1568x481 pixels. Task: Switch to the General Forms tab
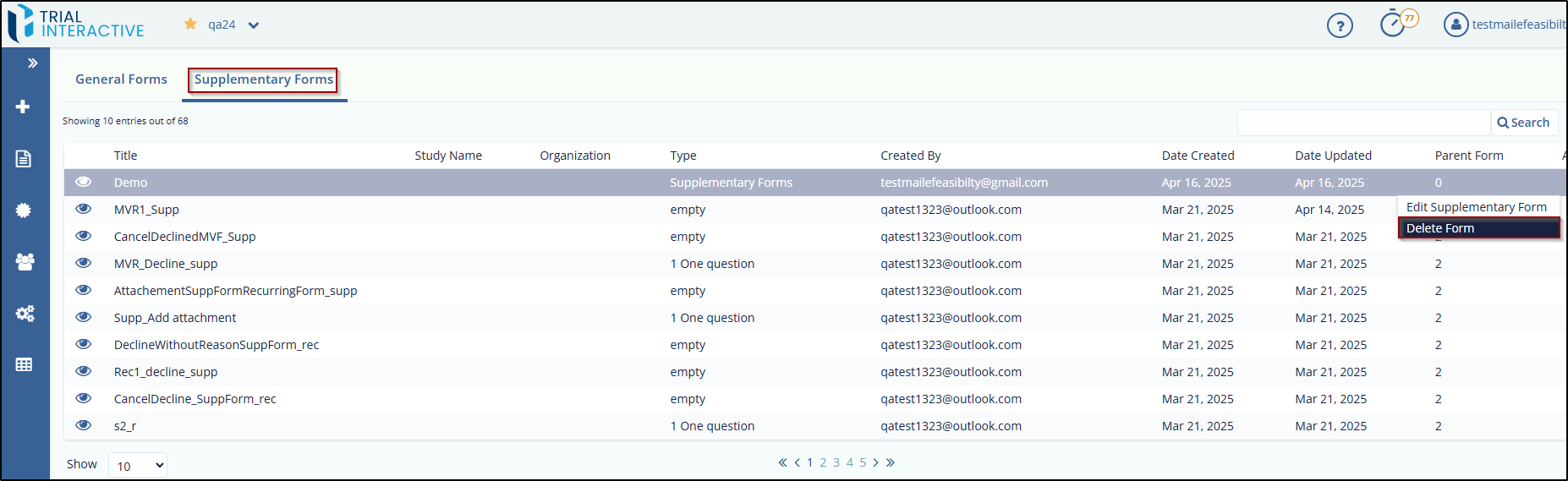(121, 79)
